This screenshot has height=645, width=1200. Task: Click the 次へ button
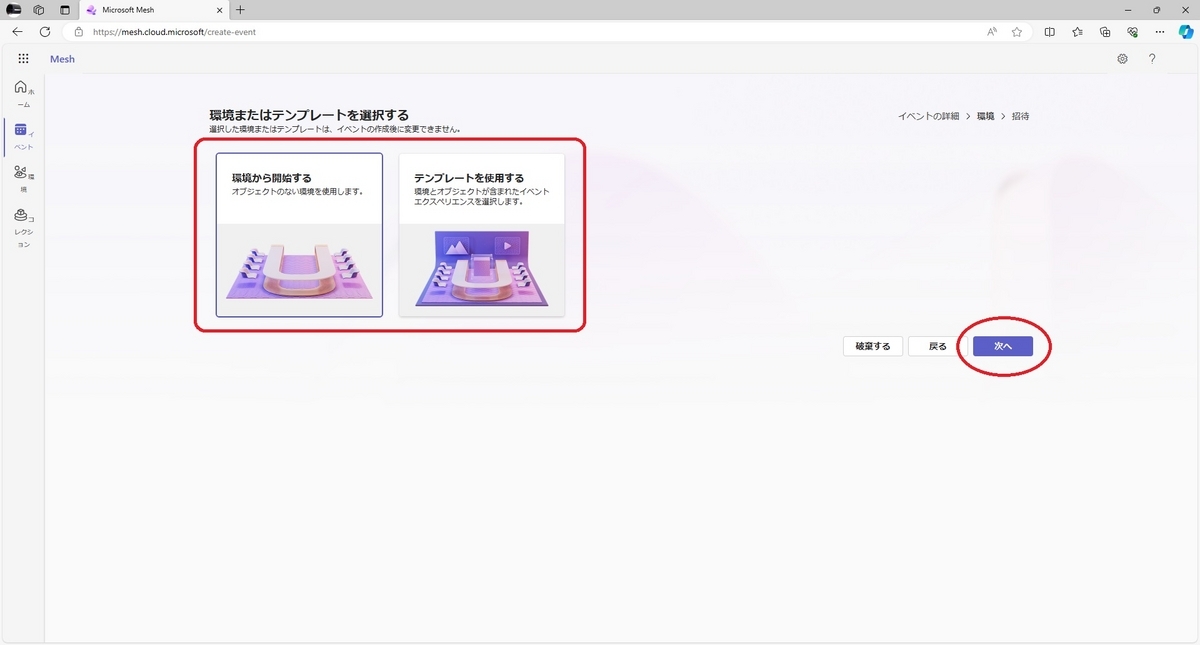tap(1002, 346)
